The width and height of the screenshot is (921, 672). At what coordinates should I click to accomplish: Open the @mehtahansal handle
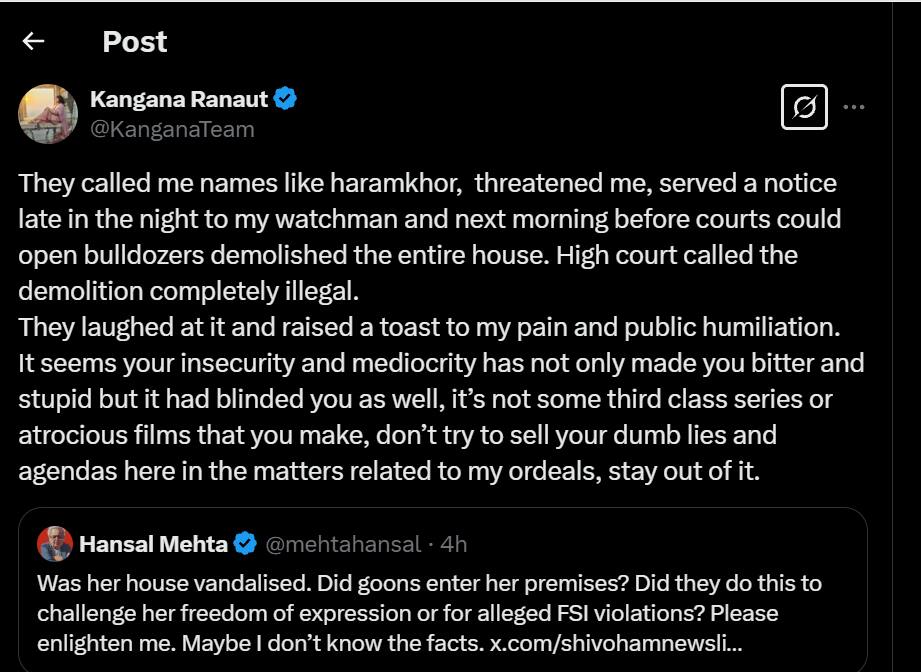(344, 544)
